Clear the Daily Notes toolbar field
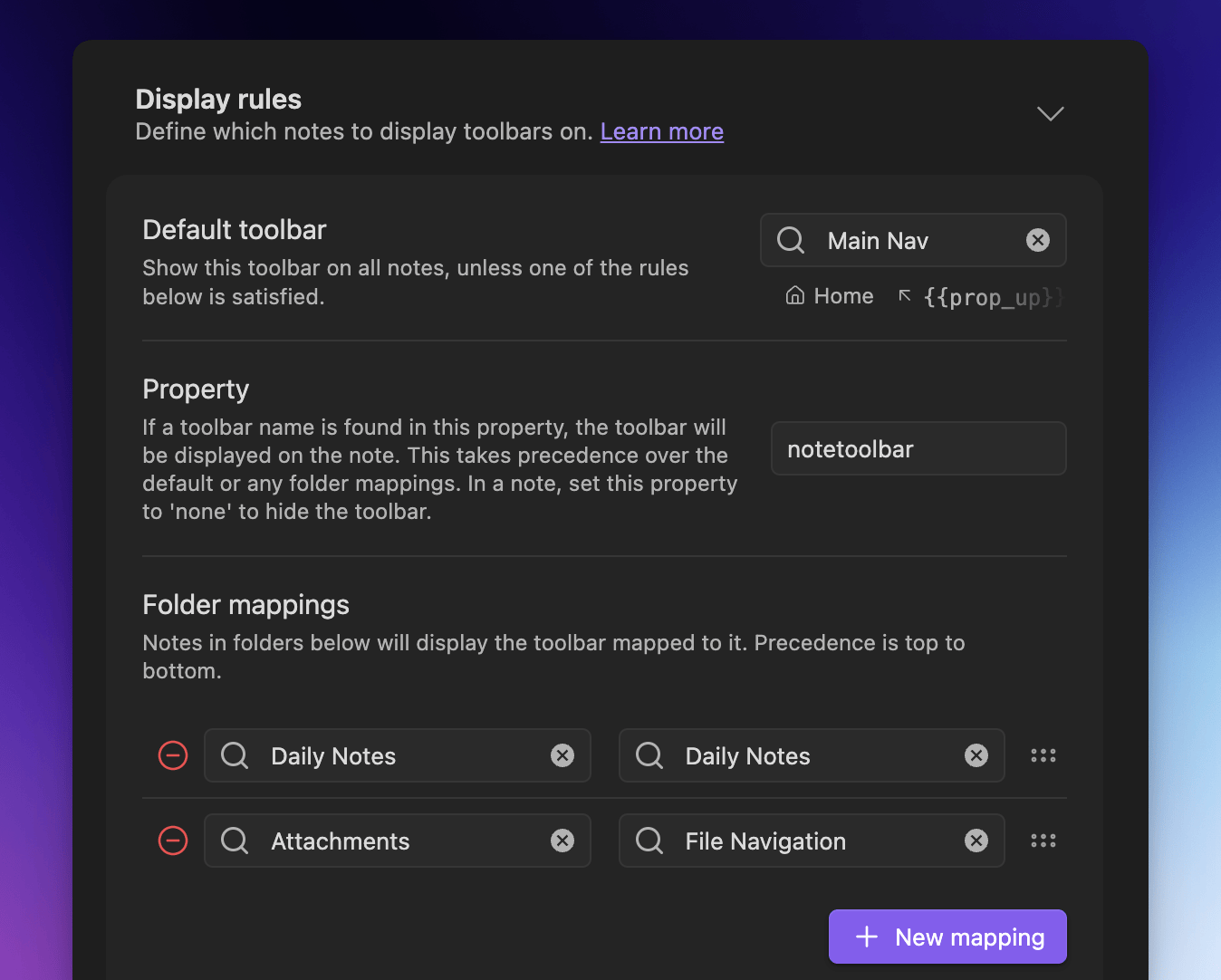This screenshot has width=1221, height=980. 976,755
